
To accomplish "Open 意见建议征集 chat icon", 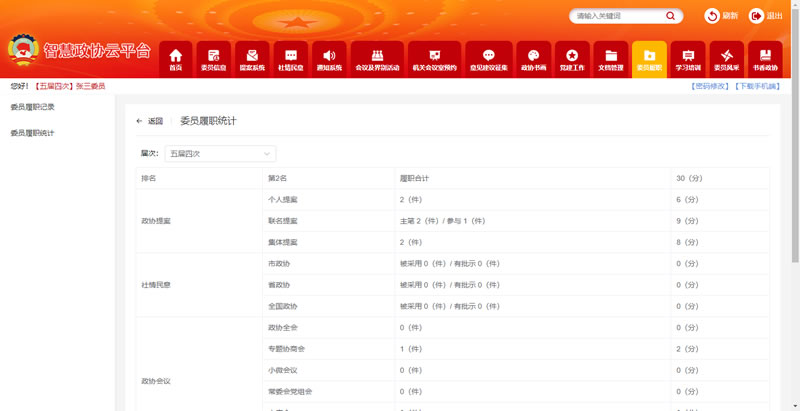I will (488, 59).
